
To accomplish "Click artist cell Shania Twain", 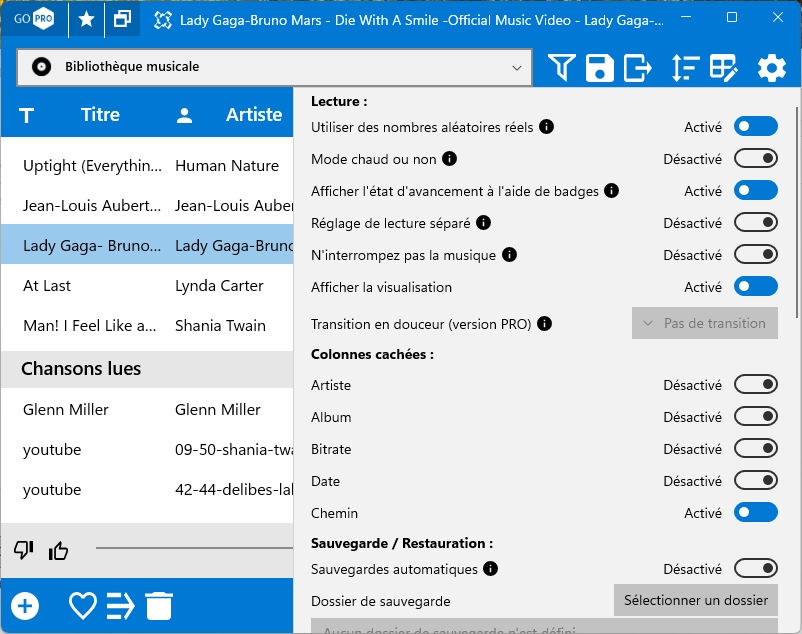I will coord(220,326).
